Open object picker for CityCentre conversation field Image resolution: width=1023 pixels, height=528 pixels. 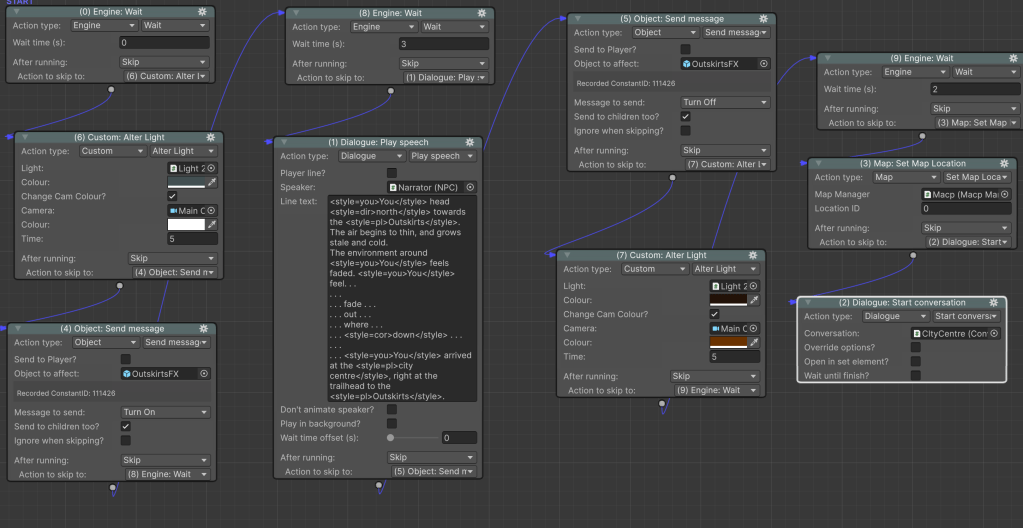[992, 333]
